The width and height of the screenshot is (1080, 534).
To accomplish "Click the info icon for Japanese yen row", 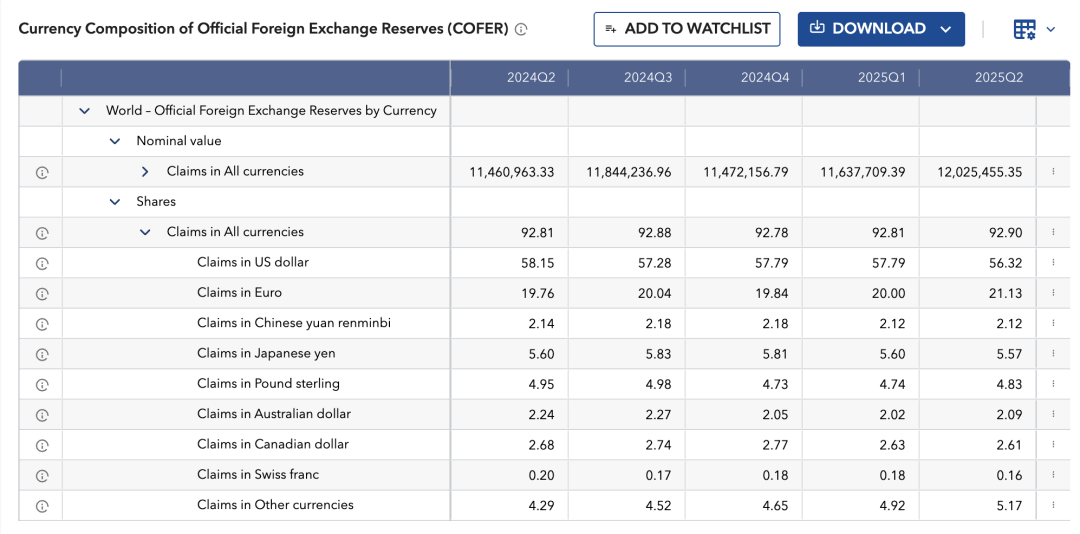I will [42, 354].
